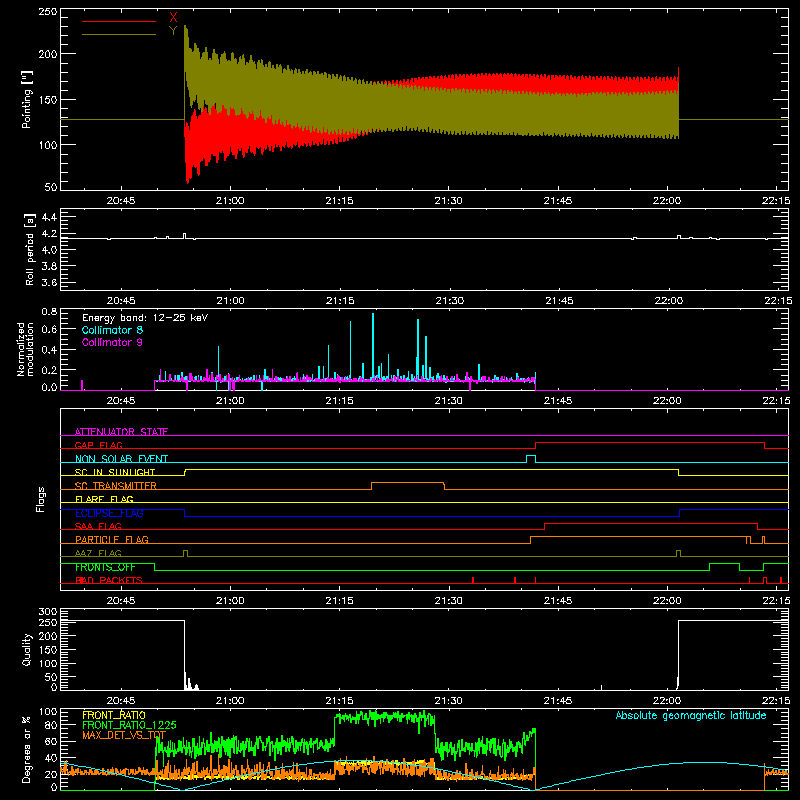
Task: Click the 'Degrees or %' axis title
Action: [x=27, y=749]
